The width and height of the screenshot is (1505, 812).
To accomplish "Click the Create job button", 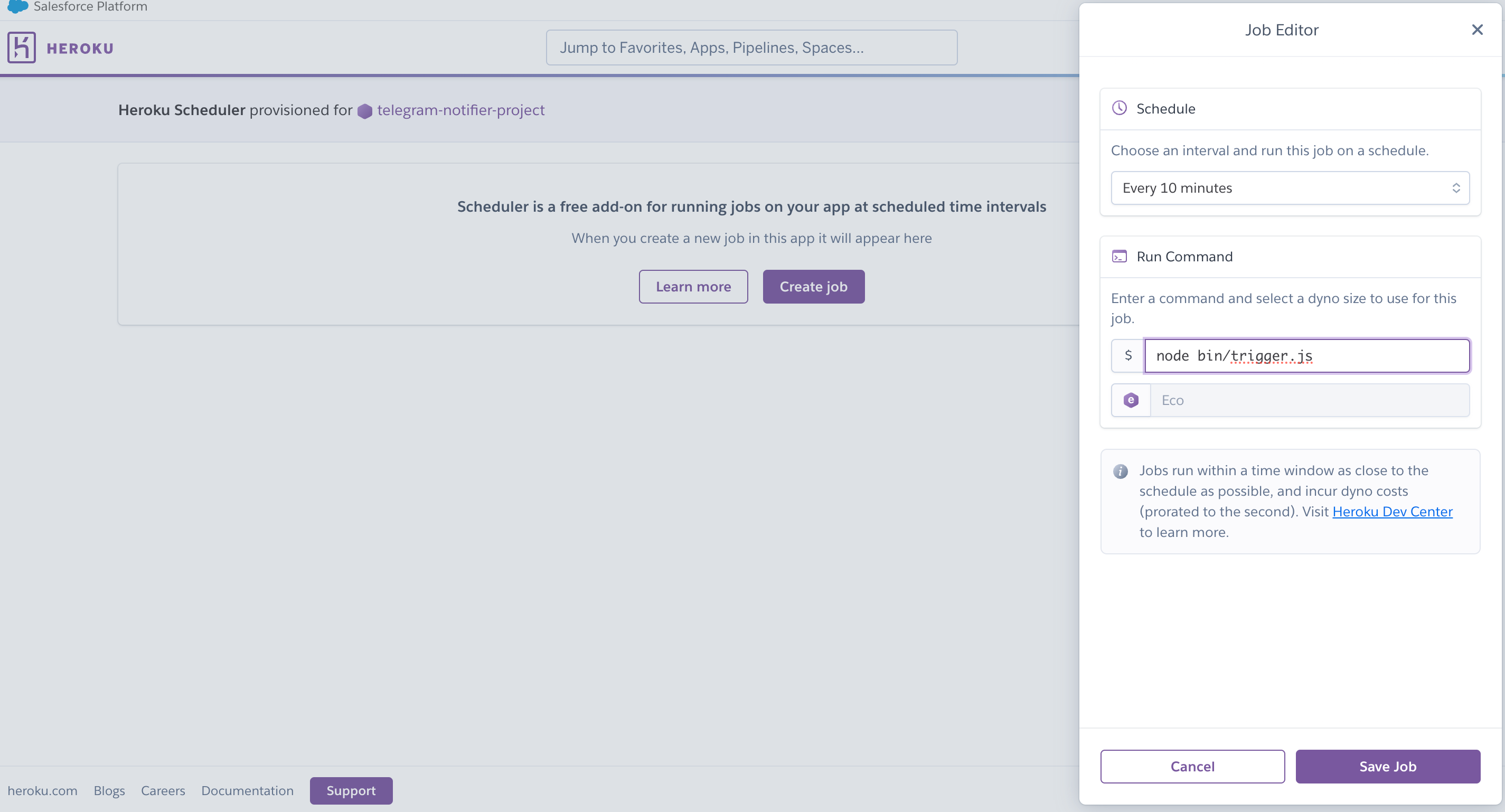I will click(x=813, y=286).
